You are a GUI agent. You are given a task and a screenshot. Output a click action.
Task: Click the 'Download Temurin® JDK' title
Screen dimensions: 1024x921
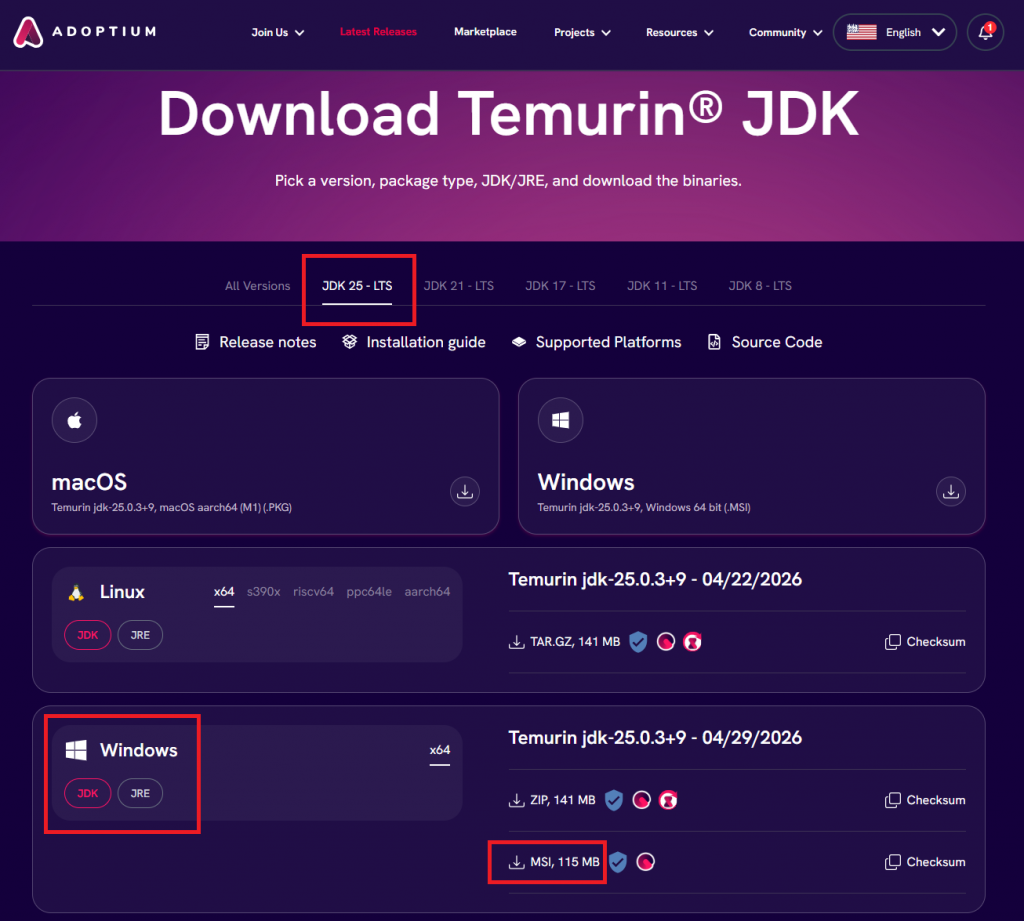(x=509, y=114)
